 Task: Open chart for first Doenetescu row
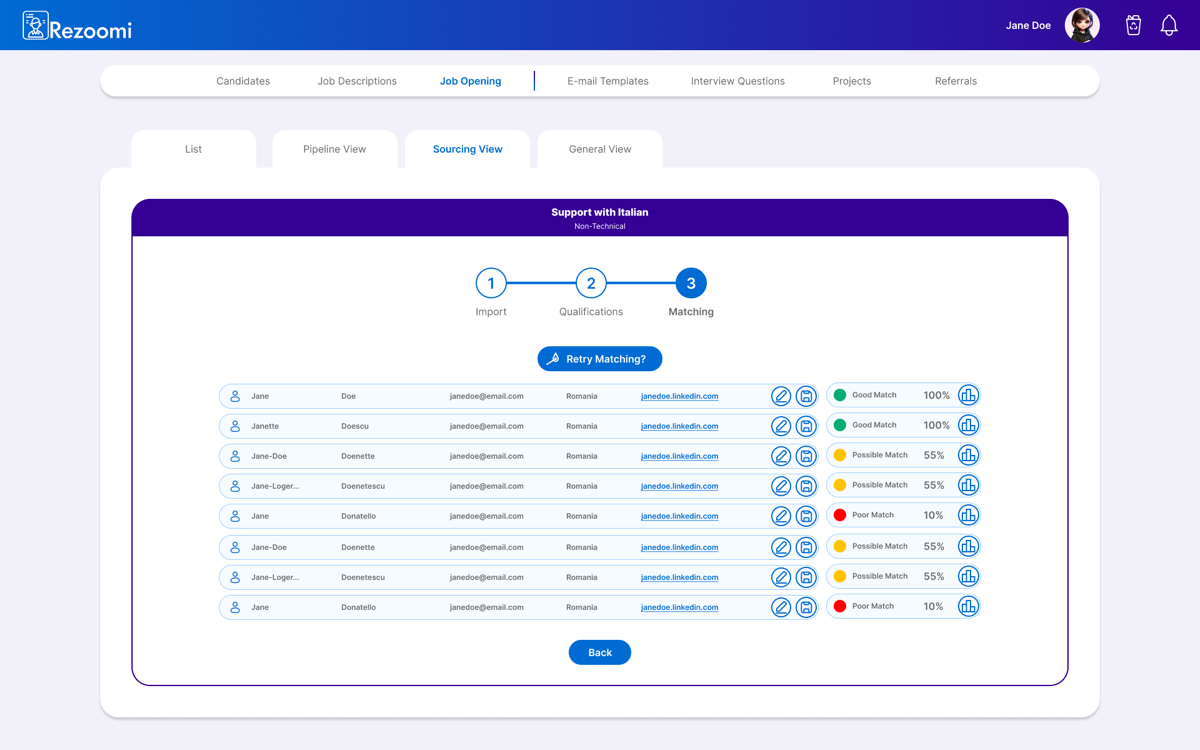(968, 485)
